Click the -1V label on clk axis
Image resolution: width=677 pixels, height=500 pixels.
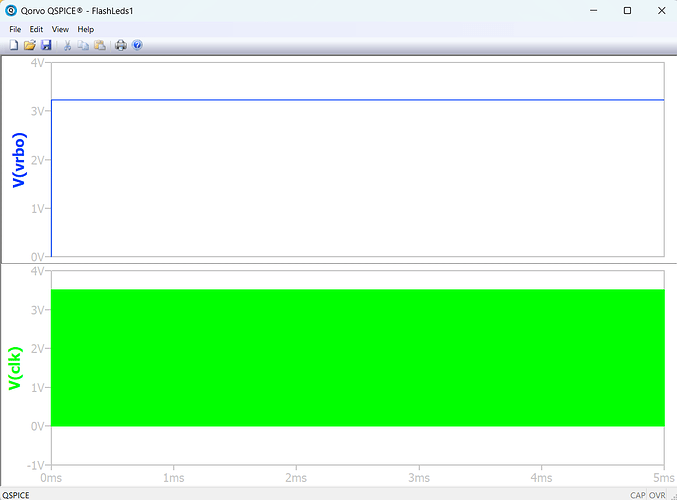35,465
